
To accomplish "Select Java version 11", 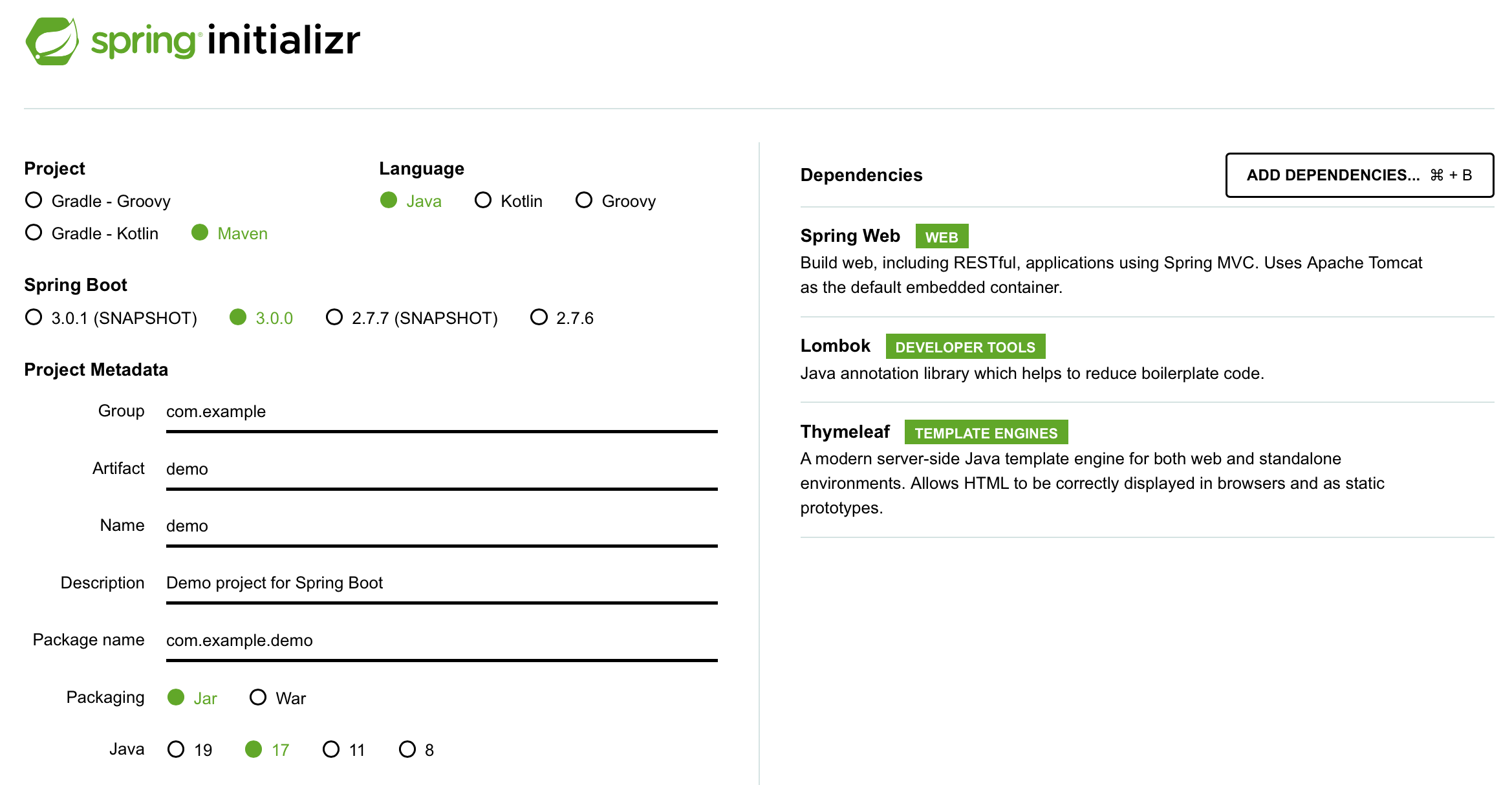I will [331, 749].
